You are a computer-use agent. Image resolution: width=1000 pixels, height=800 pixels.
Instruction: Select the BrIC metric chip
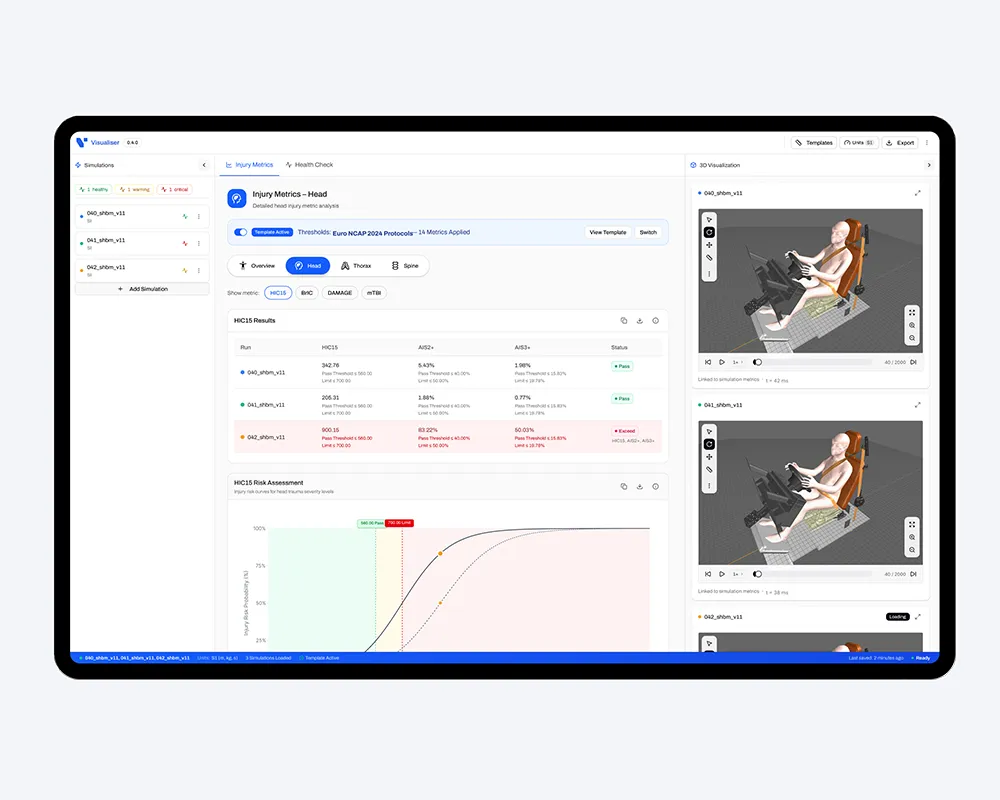(307, 293)
